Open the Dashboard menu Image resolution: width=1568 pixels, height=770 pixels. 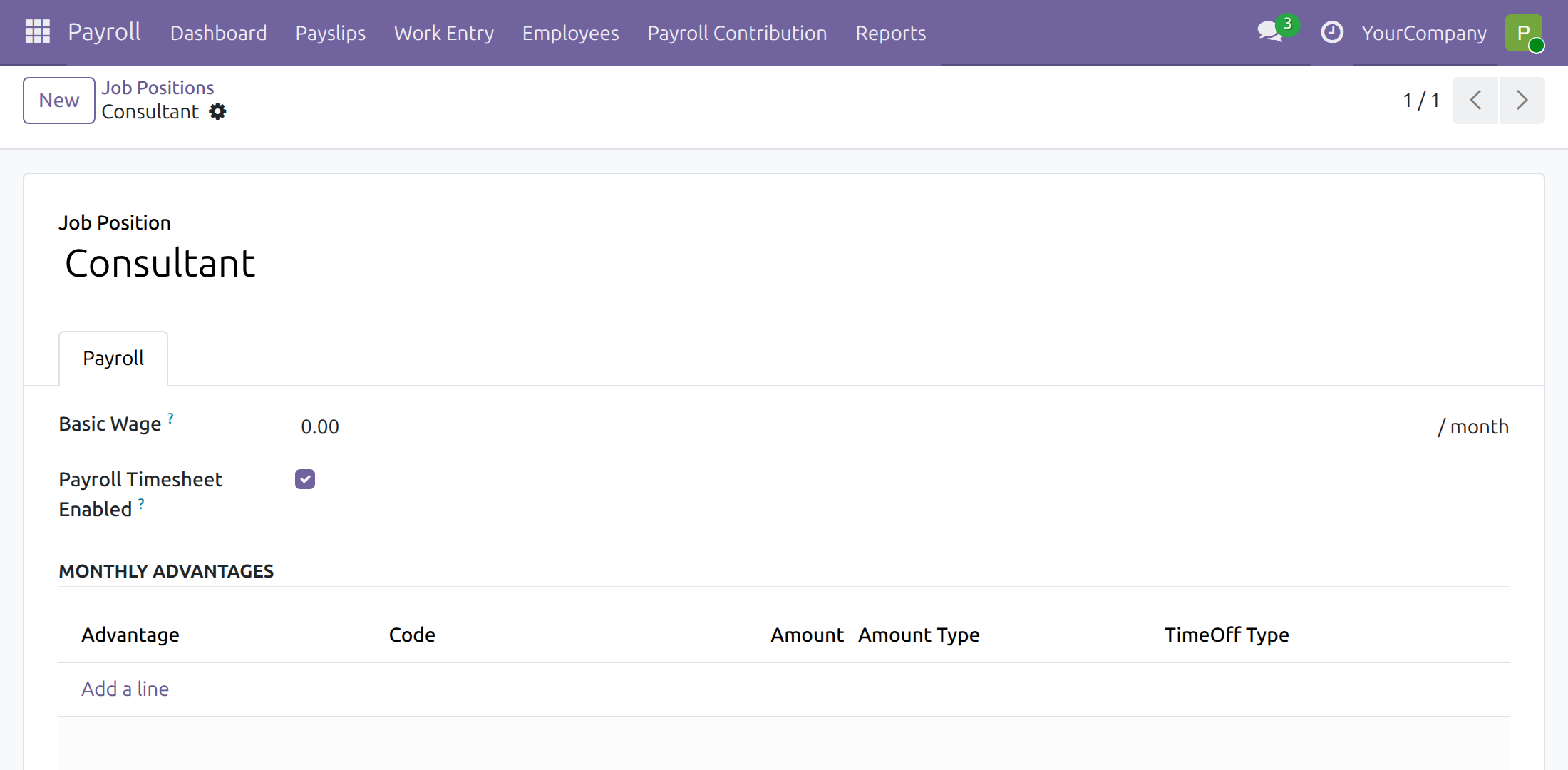tap(218, 33)
